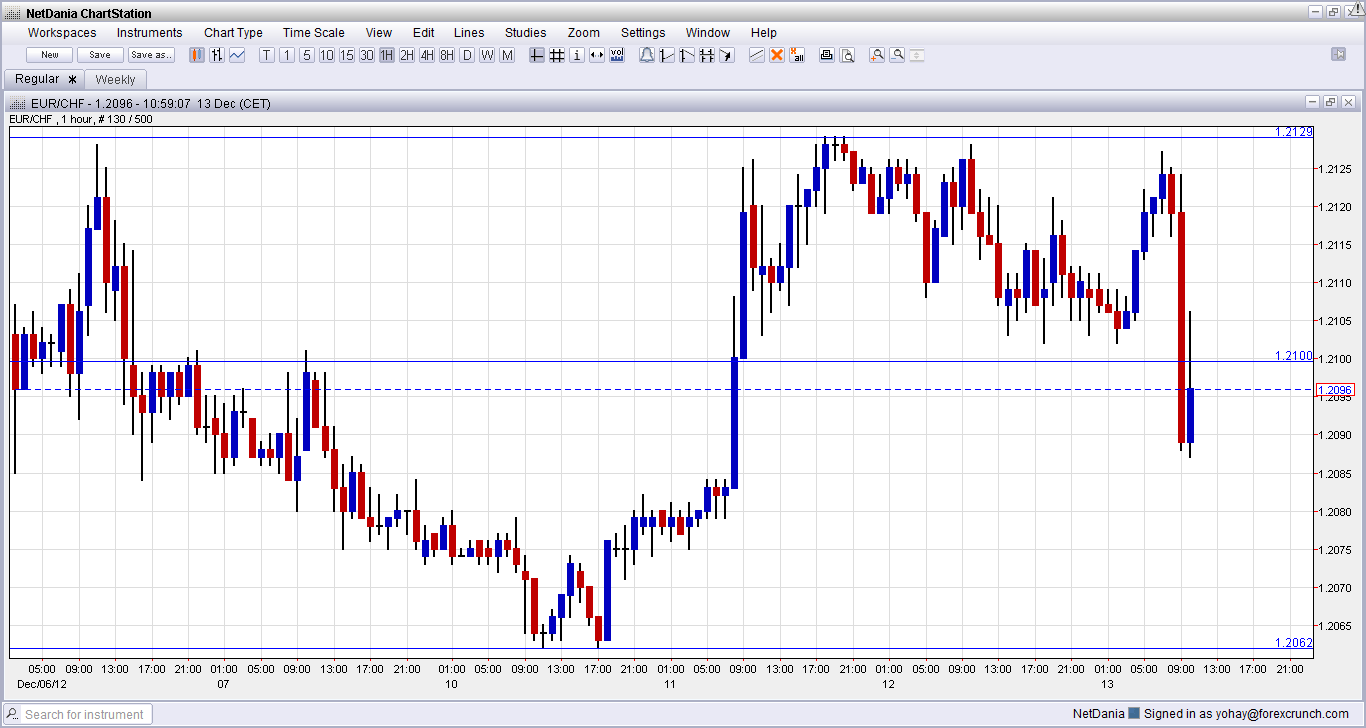The height and width of the screenshot is (728, 1366).
Task: Click the print icon in toolbar
Action: click(827, 55)
